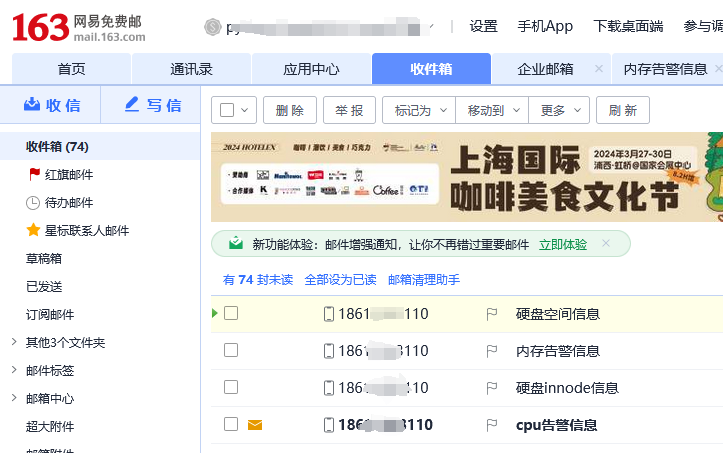Click the 删除 button
Image resolution: width=723 pixels, height=453 pixels.
pyautogui.click(x=290, y=110)
